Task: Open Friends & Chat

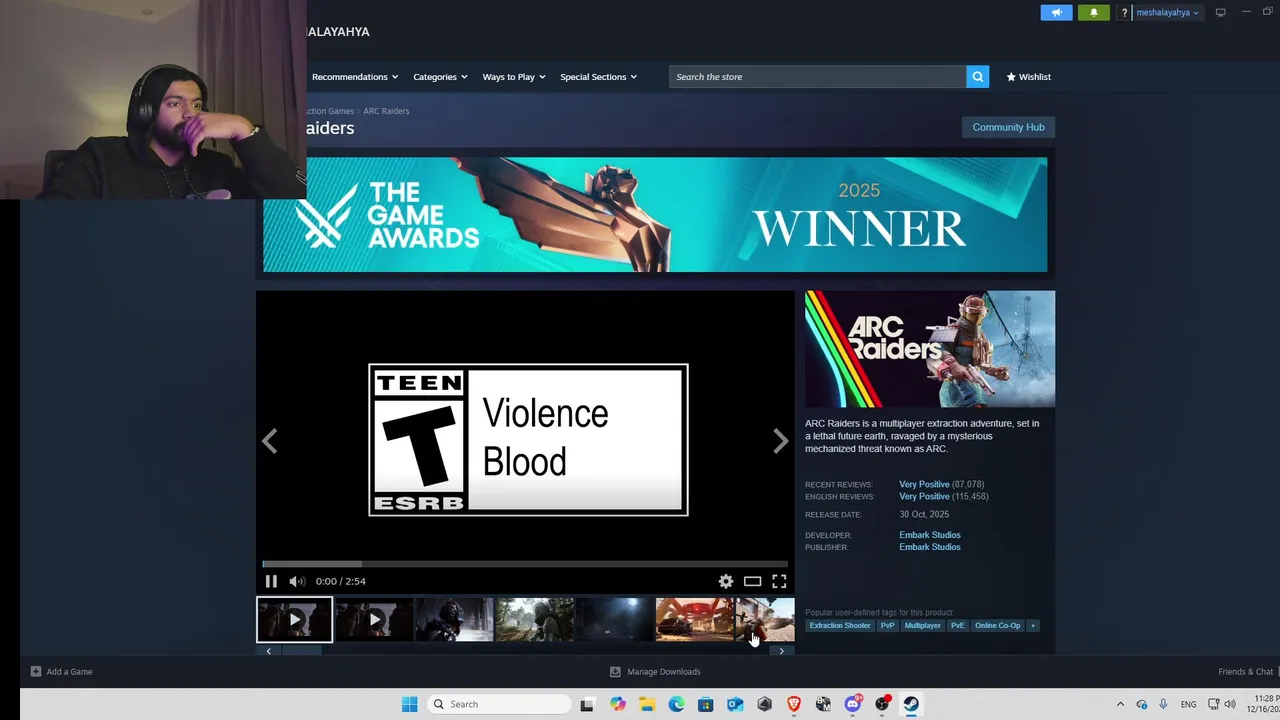Action: (x=1246, y=672)
